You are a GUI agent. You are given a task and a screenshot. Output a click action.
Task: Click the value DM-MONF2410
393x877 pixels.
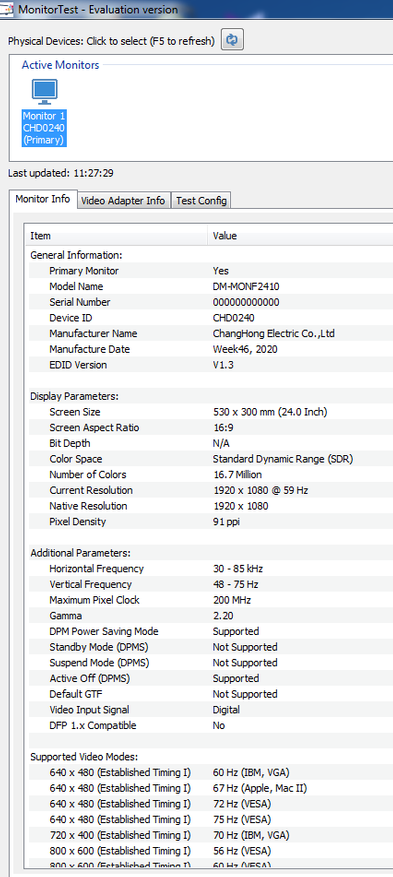point(246,286)
